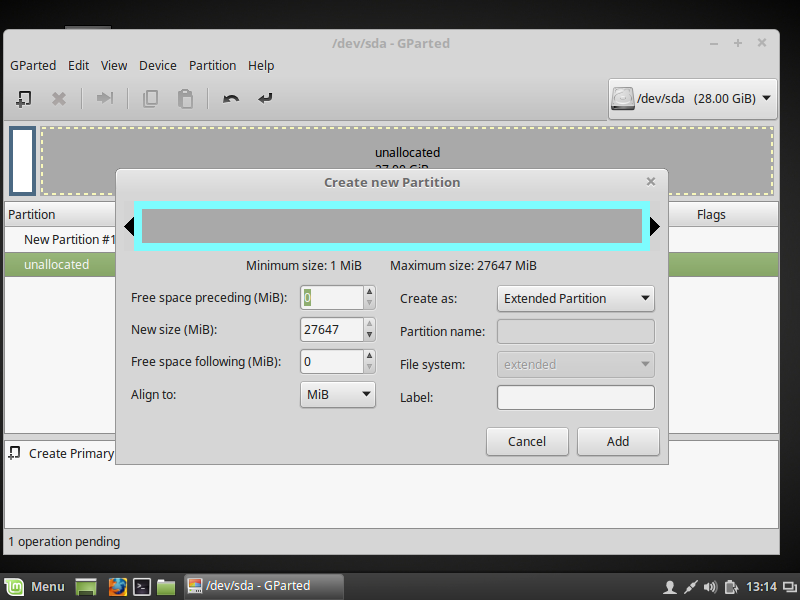The image size is (800, 600).
Task: Open the Create as dropdown
Action: pos(576,298)
